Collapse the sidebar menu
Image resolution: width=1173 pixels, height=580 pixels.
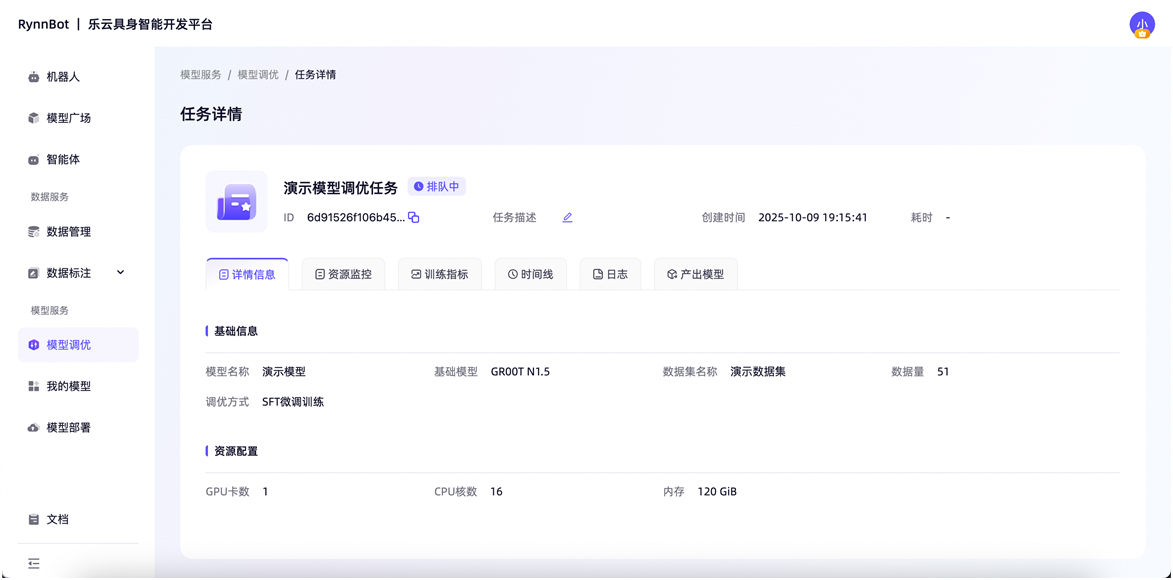(34, 564)
